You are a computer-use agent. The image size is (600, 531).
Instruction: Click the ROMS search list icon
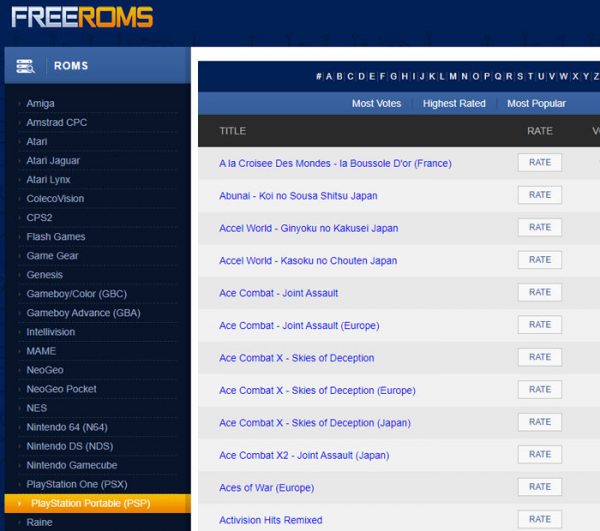point(25,66)
